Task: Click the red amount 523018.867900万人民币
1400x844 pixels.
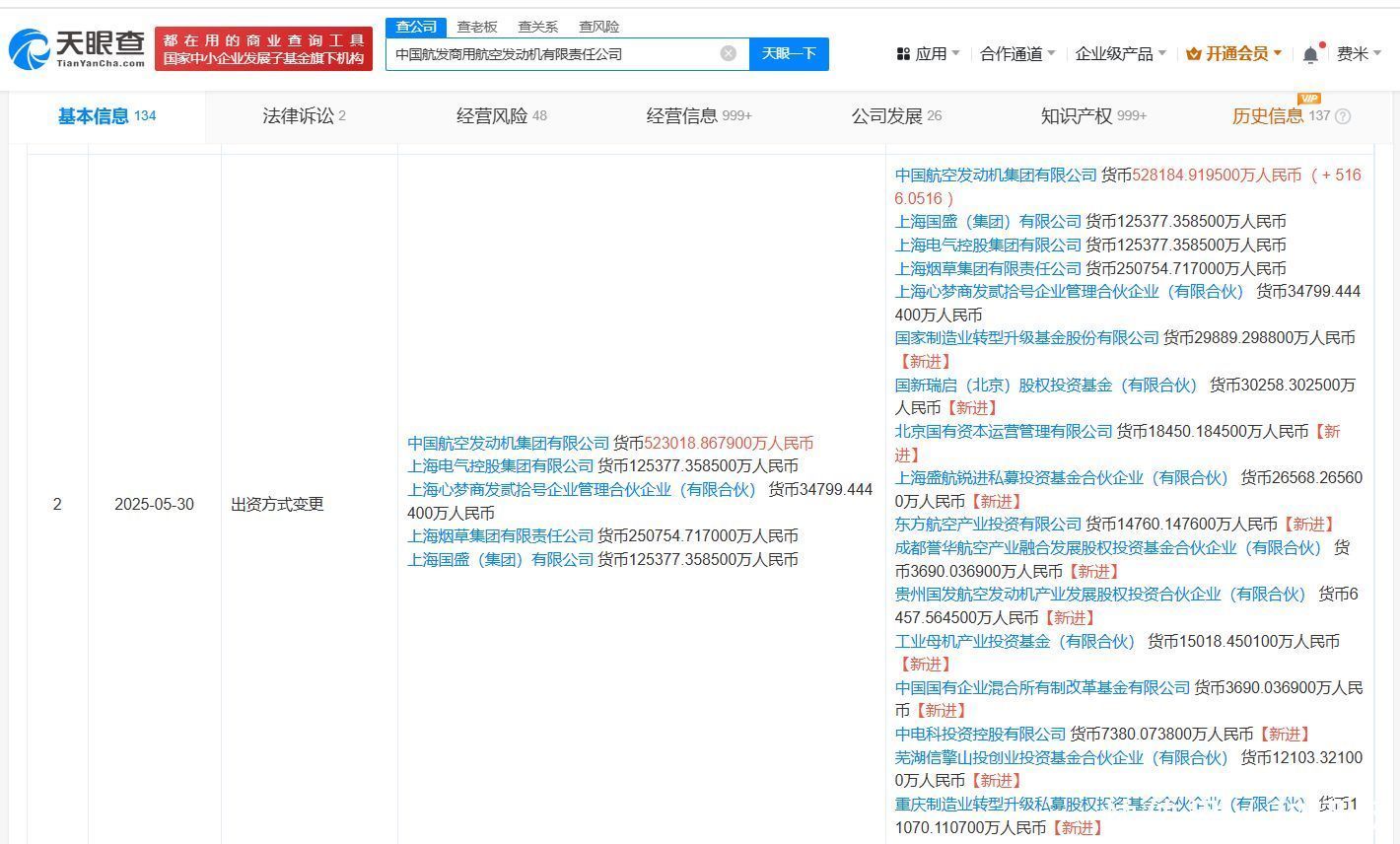Action: point(729,444)
